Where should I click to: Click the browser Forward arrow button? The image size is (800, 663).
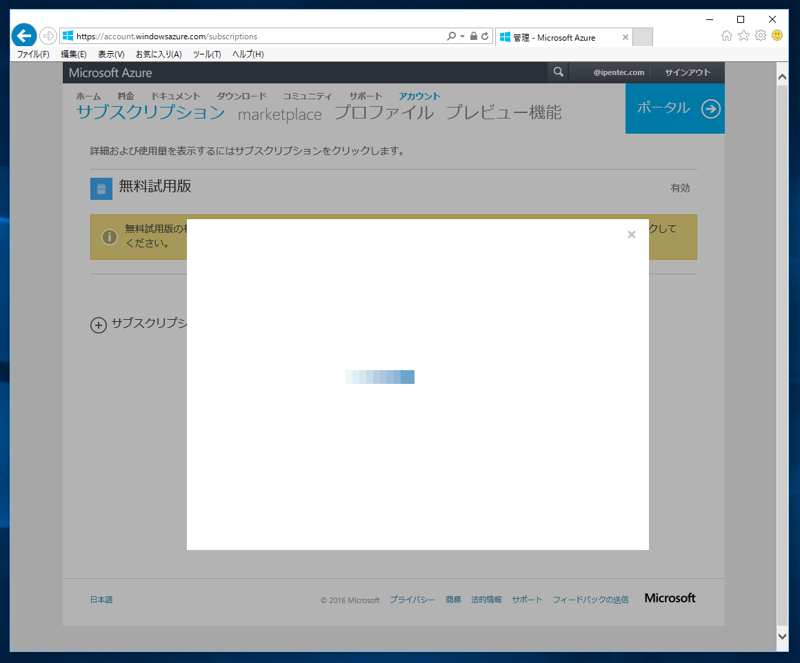(x=48, y=36)
